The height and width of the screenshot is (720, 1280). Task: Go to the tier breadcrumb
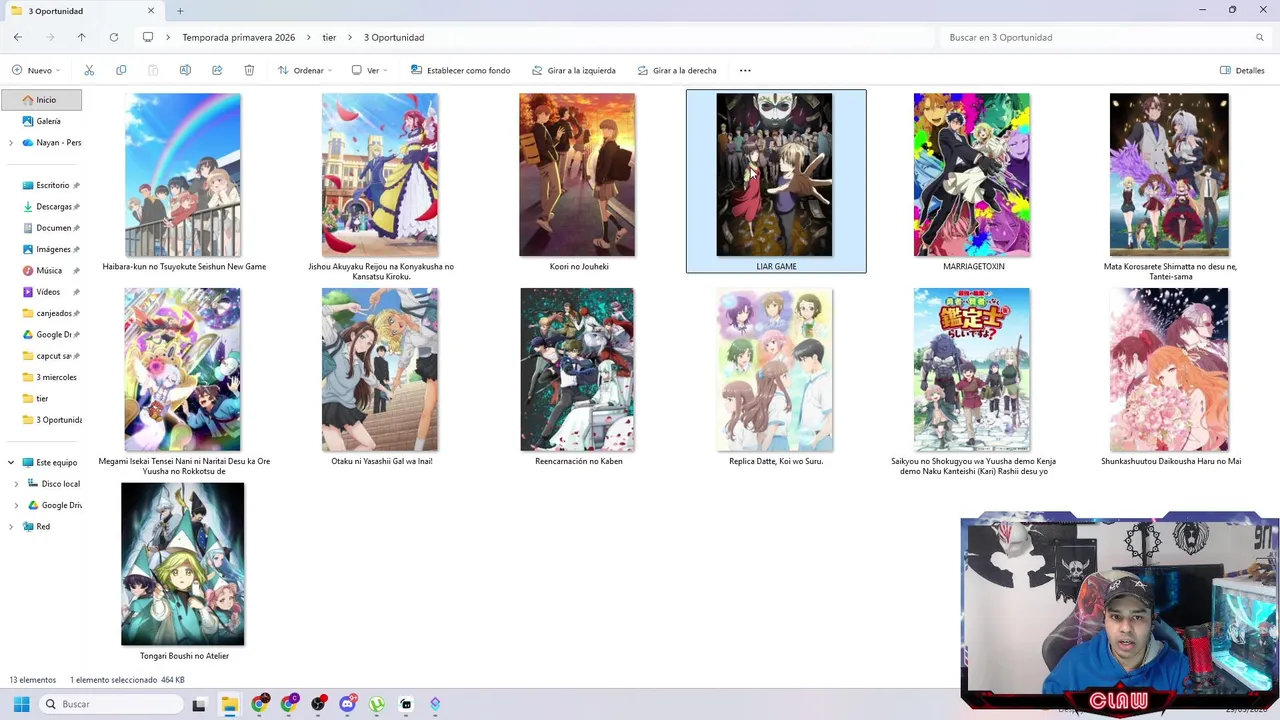pyautogui.click(x=329, y=37)
